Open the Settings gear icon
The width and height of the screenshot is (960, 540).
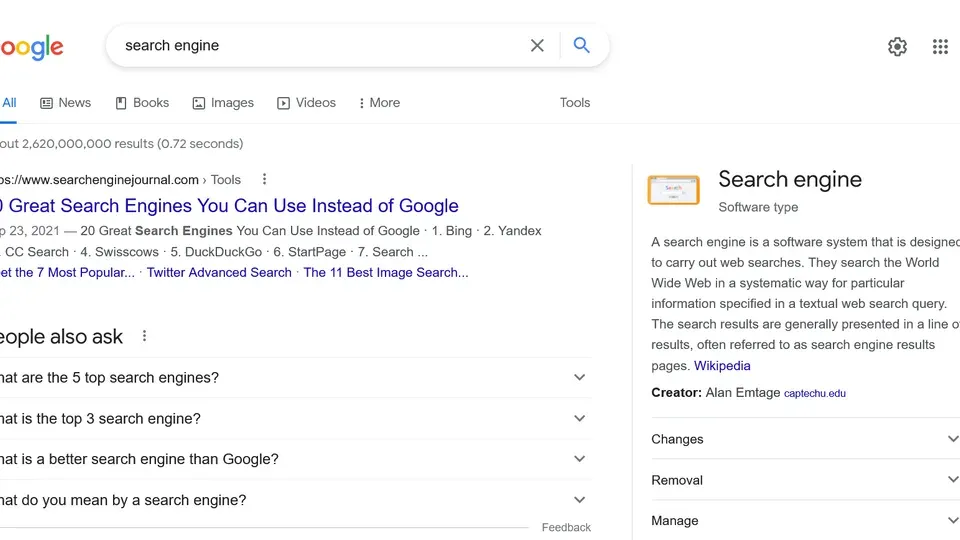coord(897,47)
